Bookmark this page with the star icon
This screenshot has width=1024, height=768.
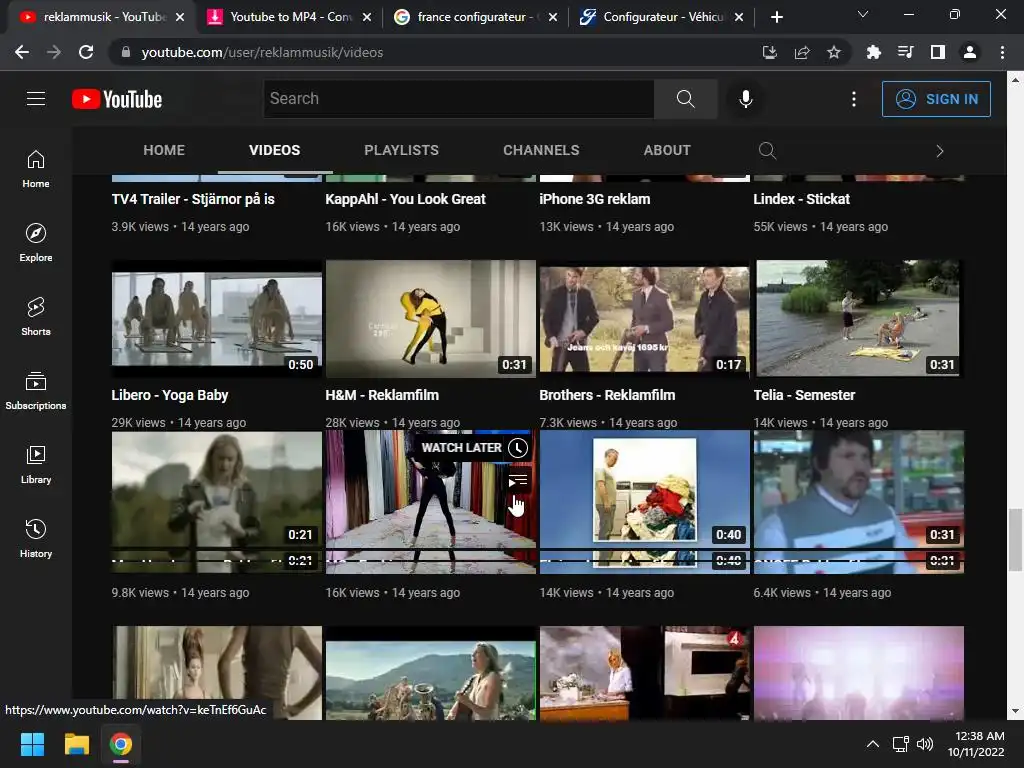click(834, 52)
